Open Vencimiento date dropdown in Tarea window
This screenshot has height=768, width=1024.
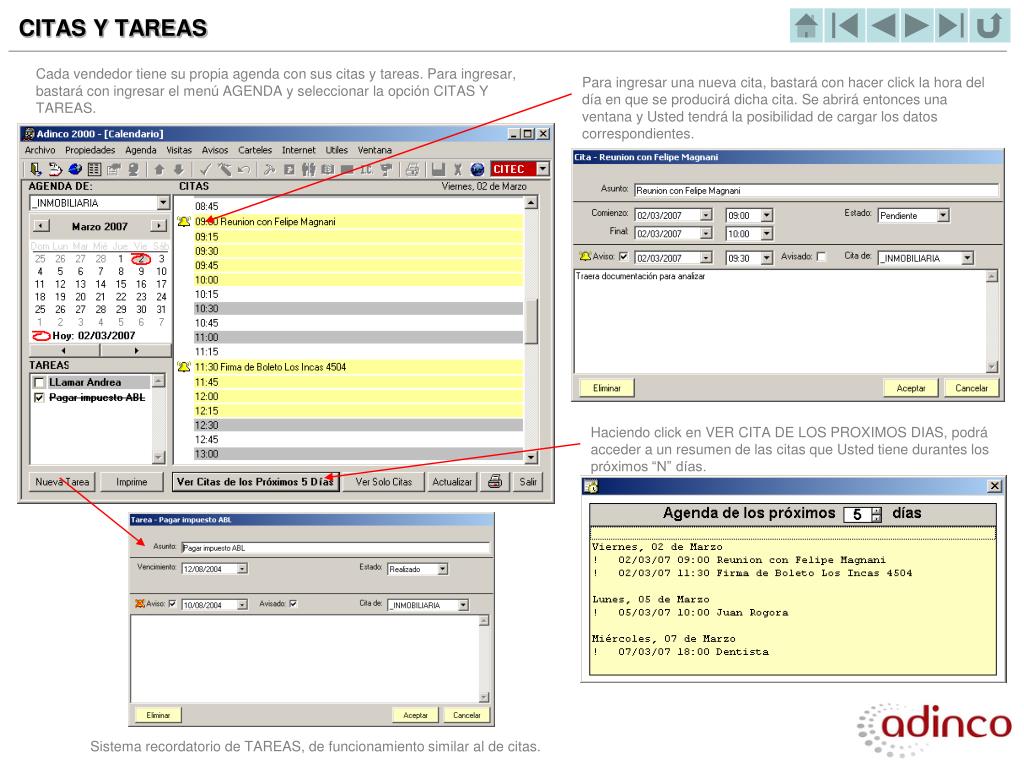pos(242,569)
